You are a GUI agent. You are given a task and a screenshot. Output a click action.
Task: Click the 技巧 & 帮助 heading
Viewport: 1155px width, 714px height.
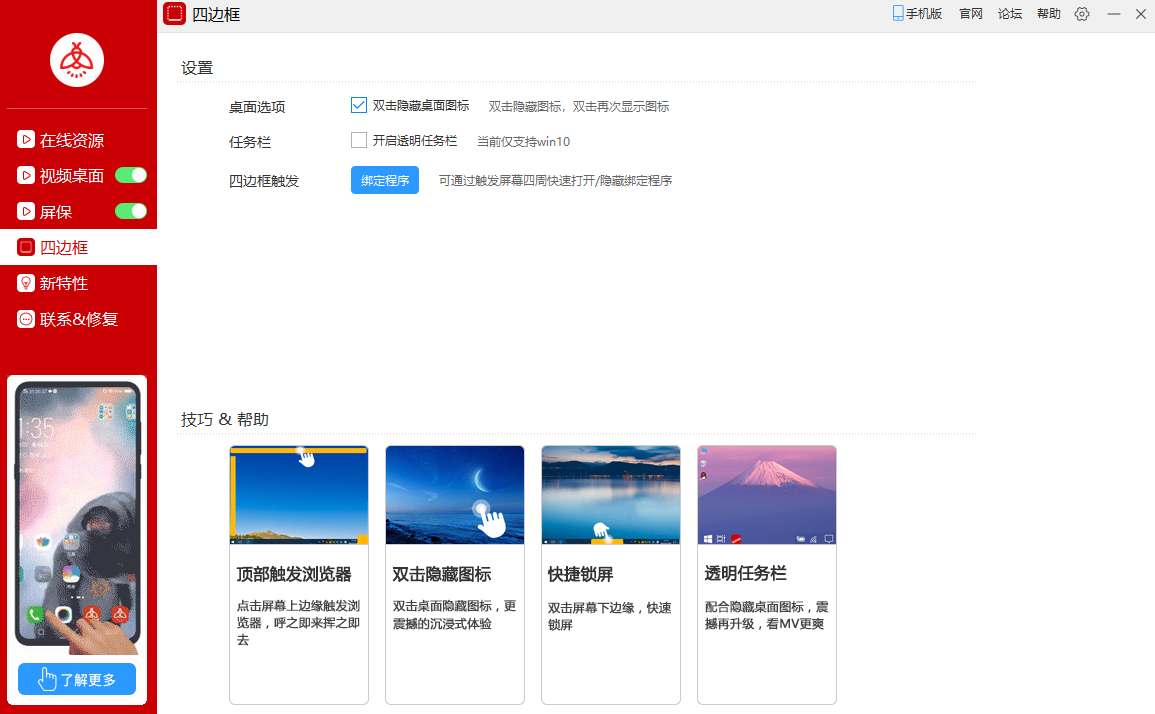pyautogui.click(x=225, y=419)
